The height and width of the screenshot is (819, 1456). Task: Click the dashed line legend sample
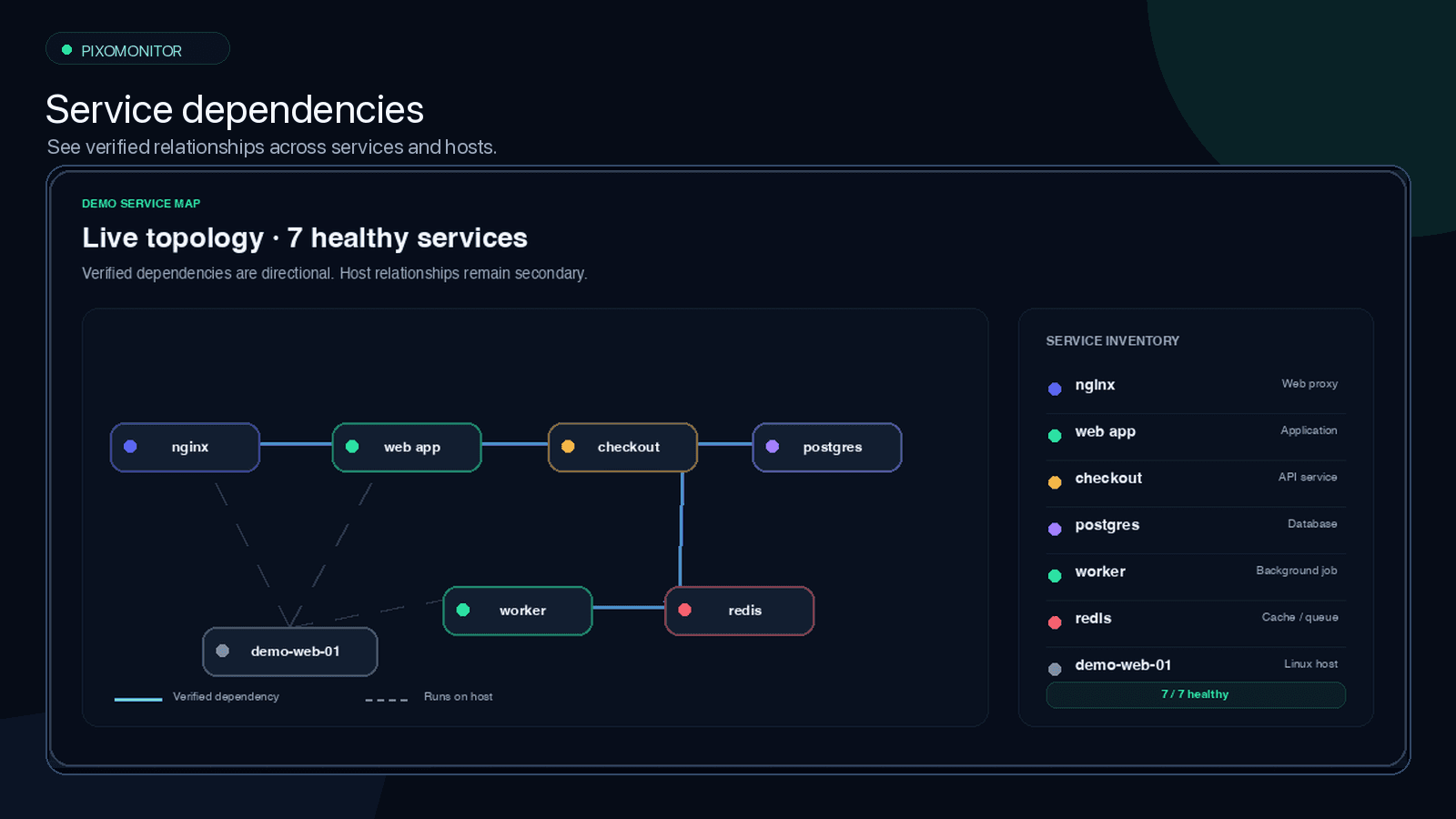click(x=387, y=700)
